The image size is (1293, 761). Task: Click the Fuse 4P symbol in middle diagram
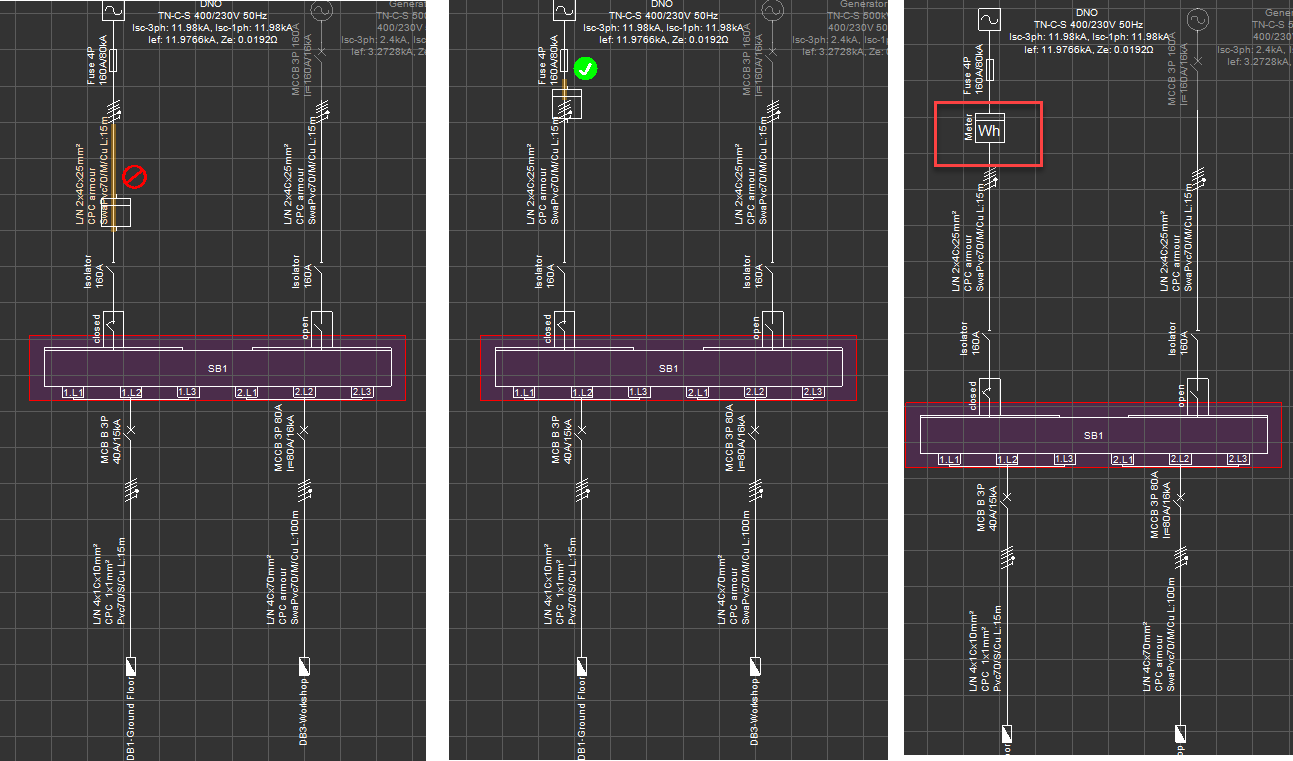tap(564, 60)
